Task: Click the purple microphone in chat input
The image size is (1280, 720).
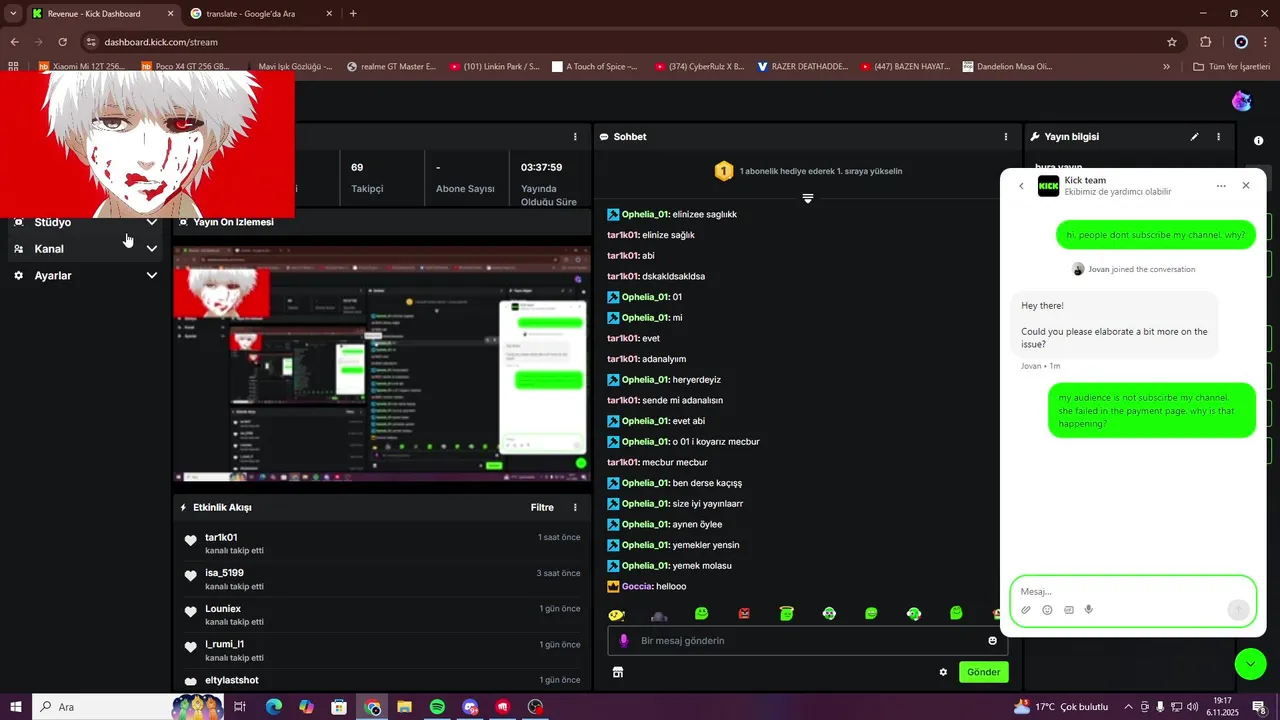Action: 623,641
